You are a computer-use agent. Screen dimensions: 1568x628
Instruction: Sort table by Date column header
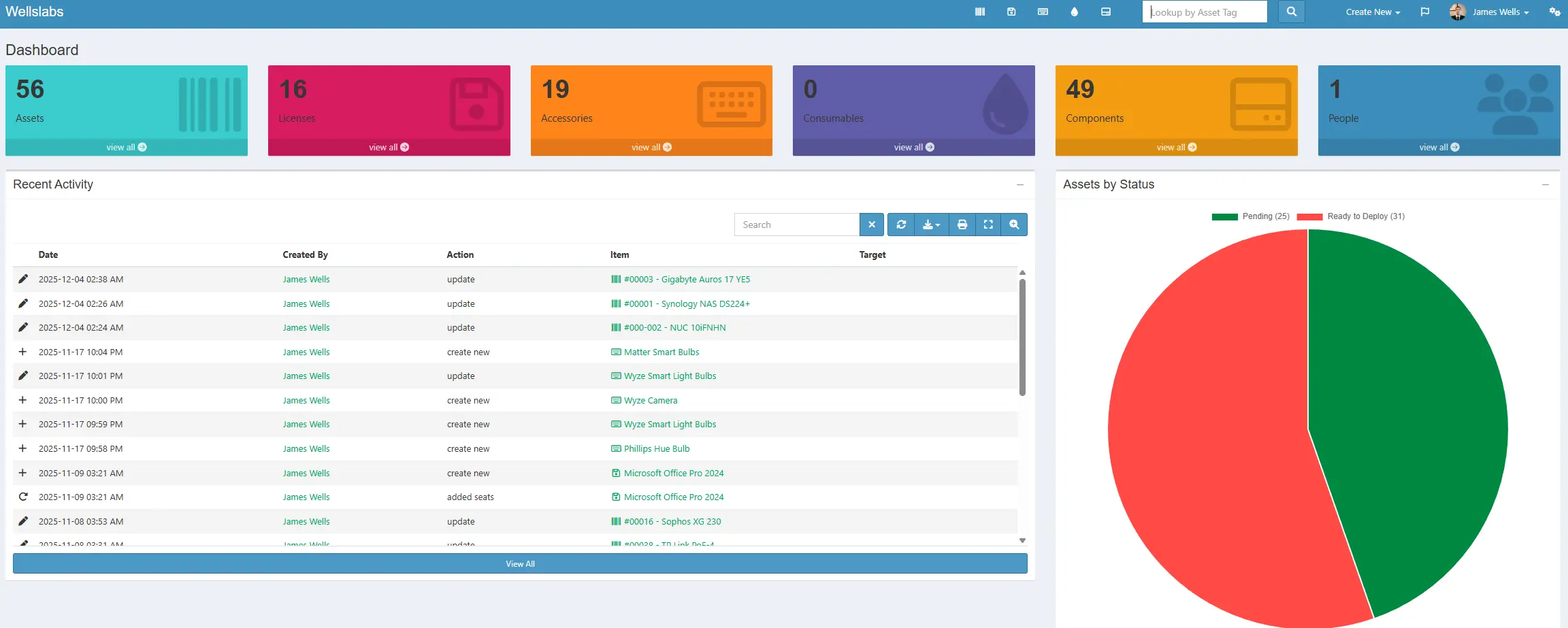click(x=48, y=254)
